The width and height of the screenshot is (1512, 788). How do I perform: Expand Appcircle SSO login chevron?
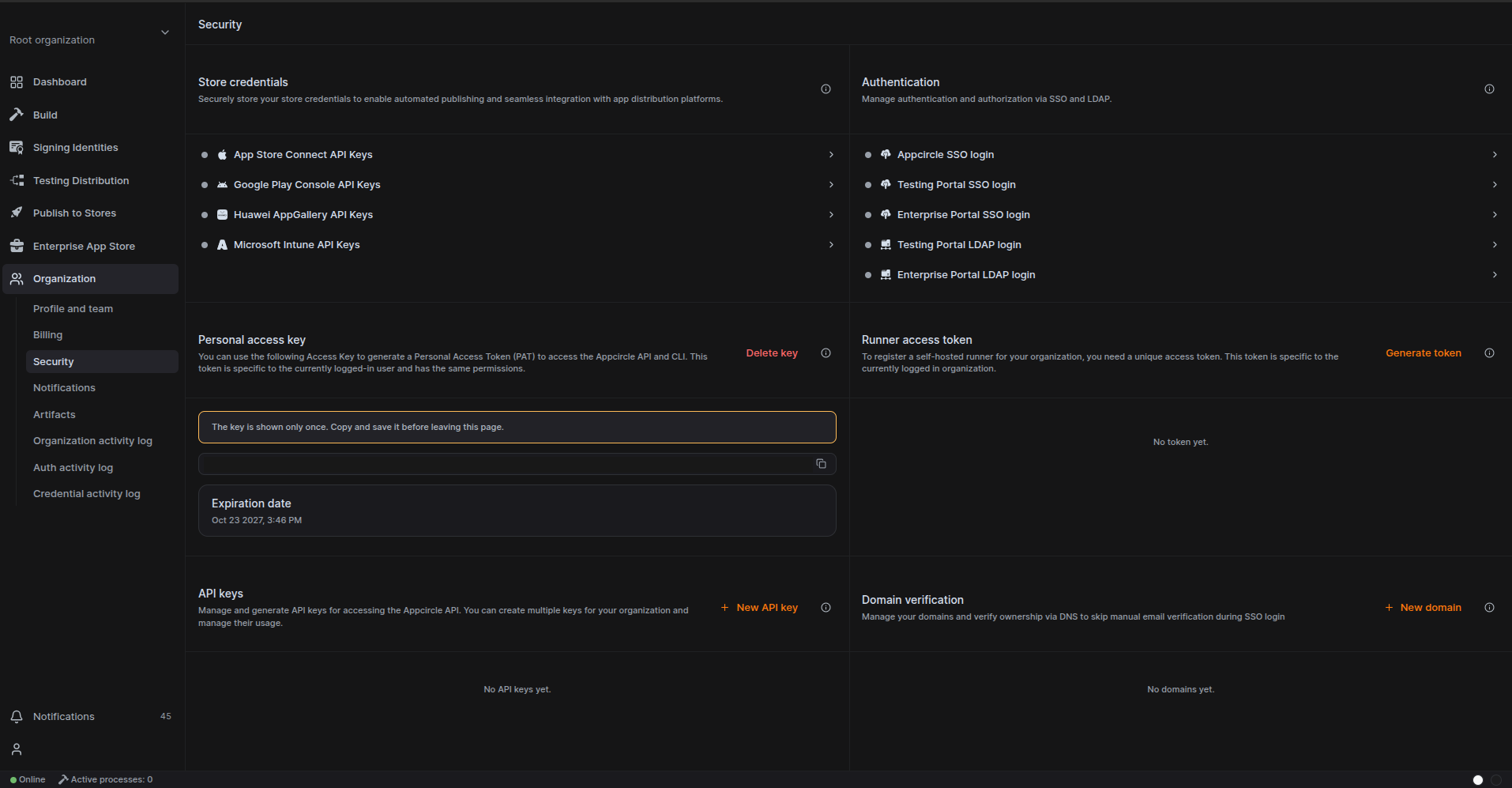pos(1495,155)
